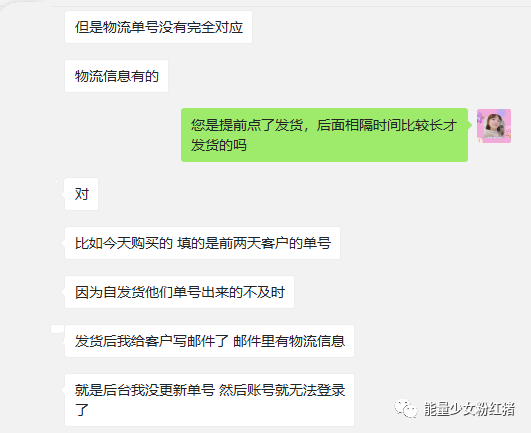Click the sender's pink profile avatar
531x433 pixels.
tap(494, 126)
